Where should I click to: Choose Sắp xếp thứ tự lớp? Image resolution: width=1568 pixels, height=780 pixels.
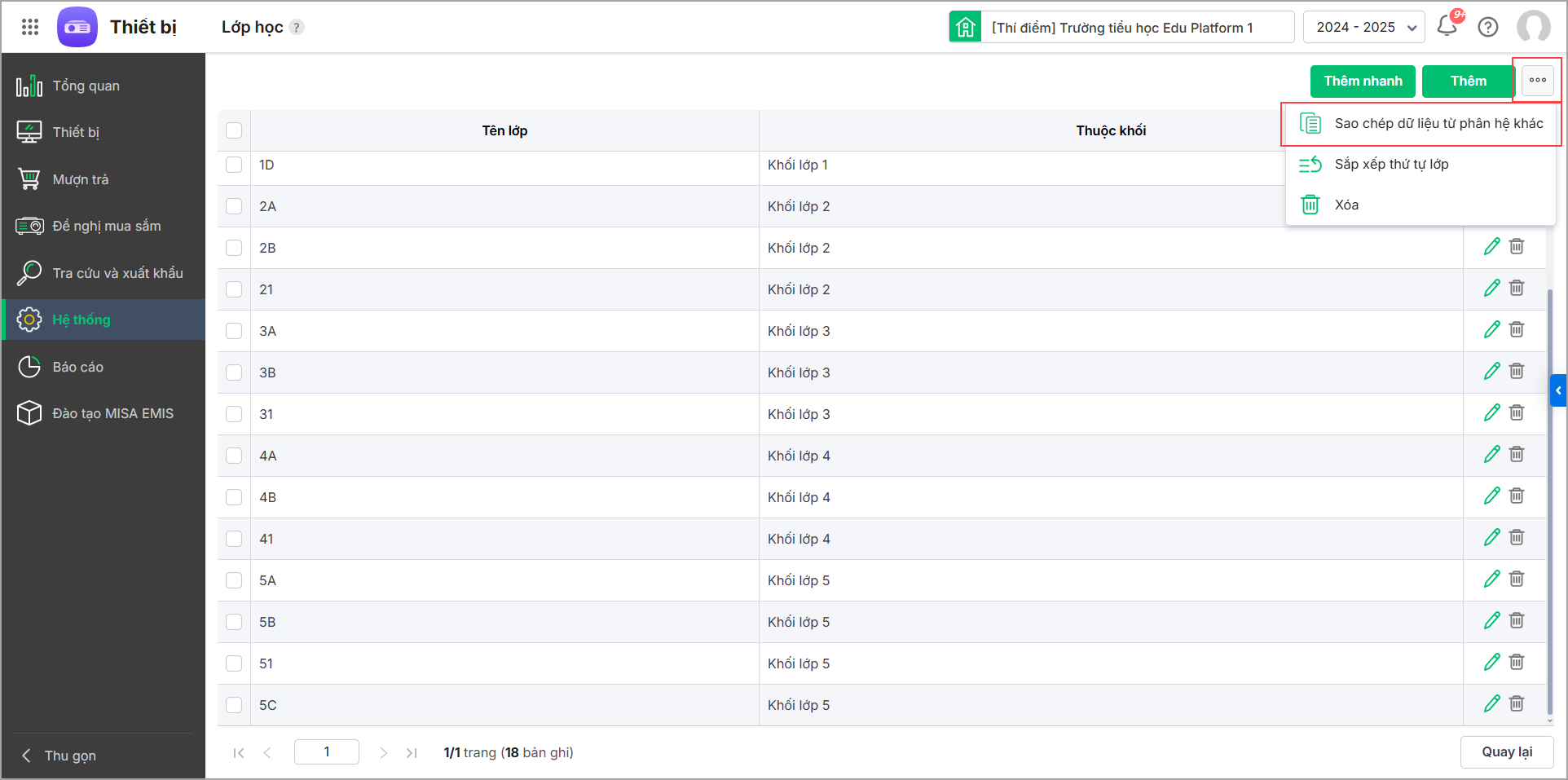[1420, 165]
